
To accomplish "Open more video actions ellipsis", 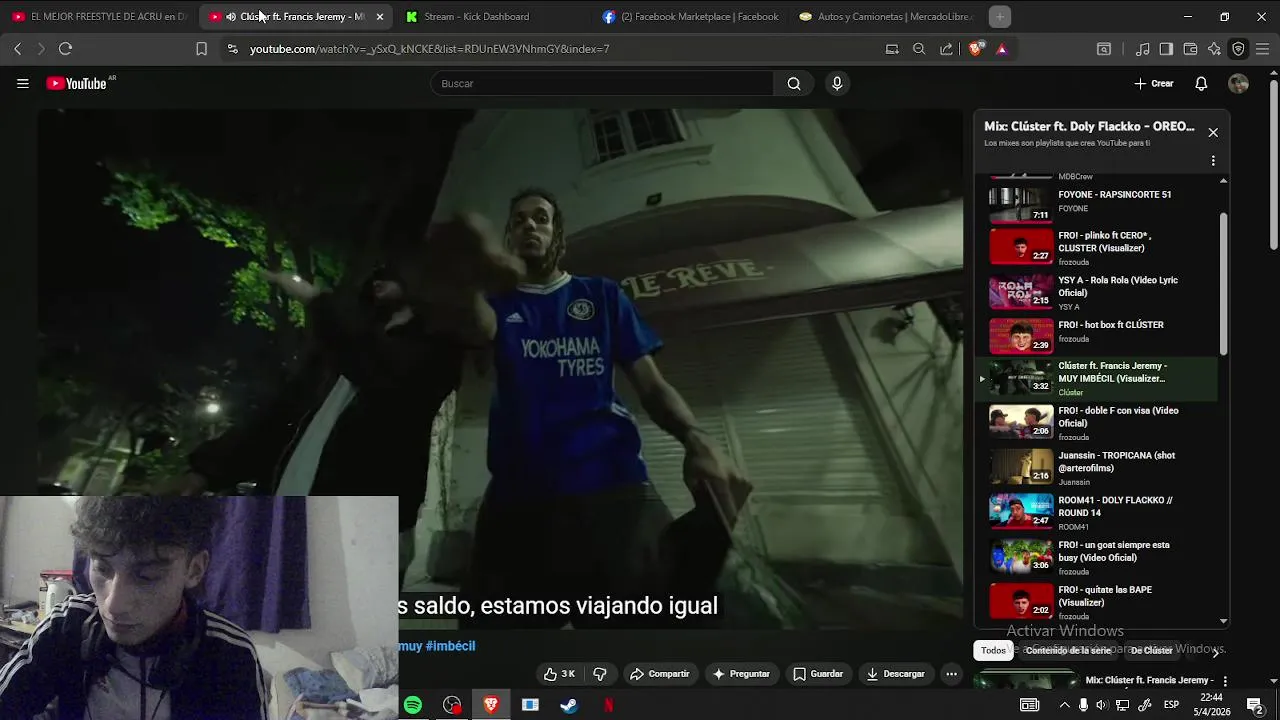I will pyautogui.click(x=951, y=674).
